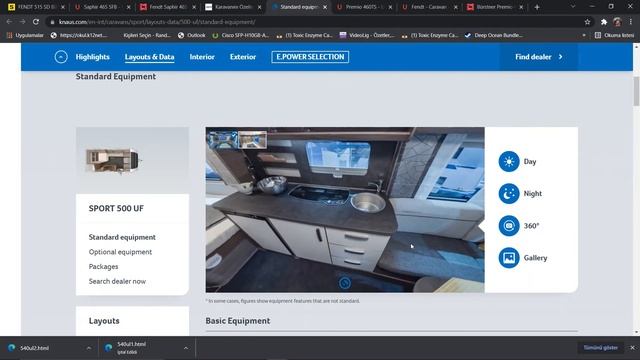
Task: Select Layouts & Data menu item
Action: [x=149, y=57]
